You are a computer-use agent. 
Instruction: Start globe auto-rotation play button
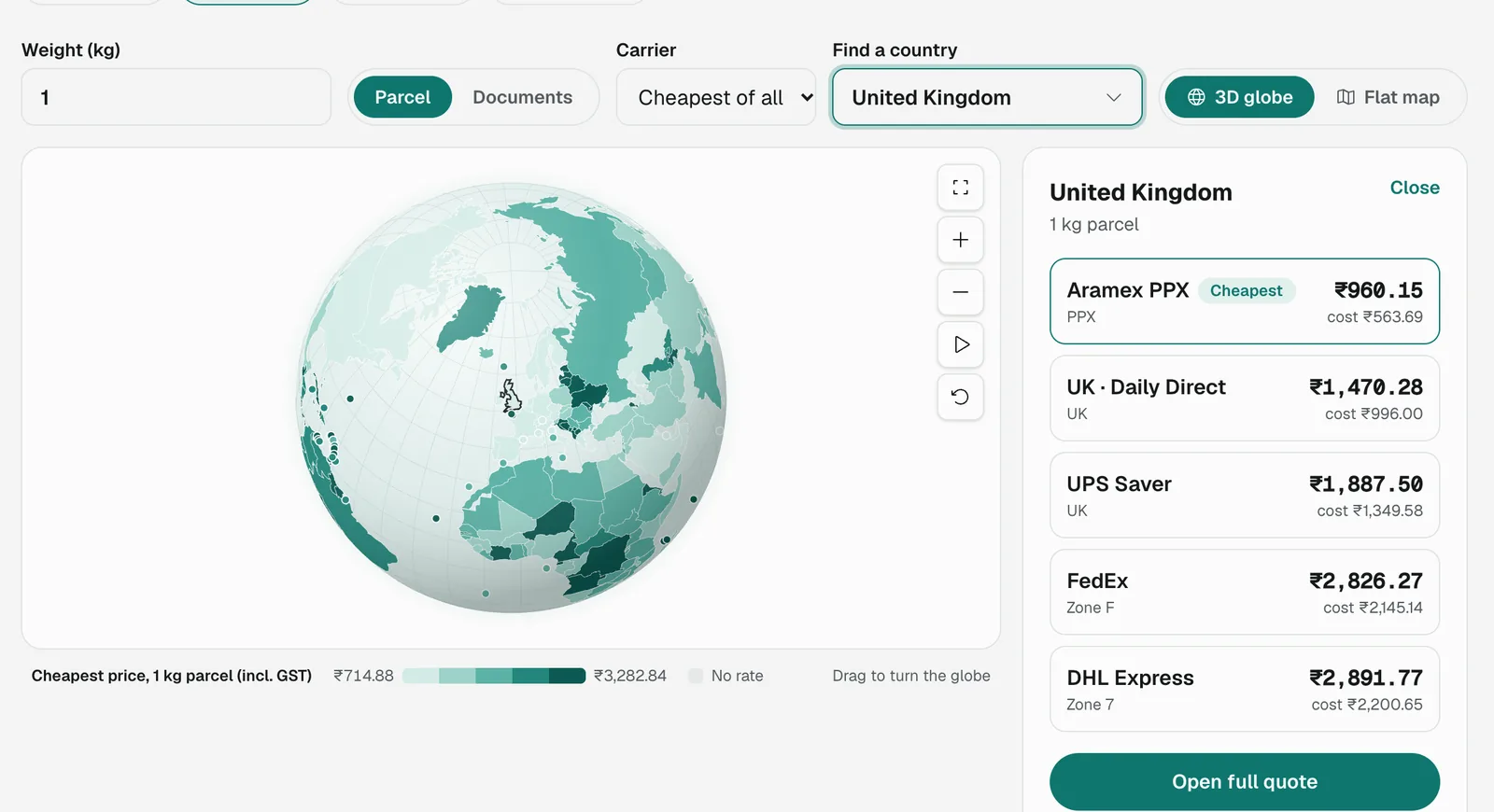pos(960,344)
